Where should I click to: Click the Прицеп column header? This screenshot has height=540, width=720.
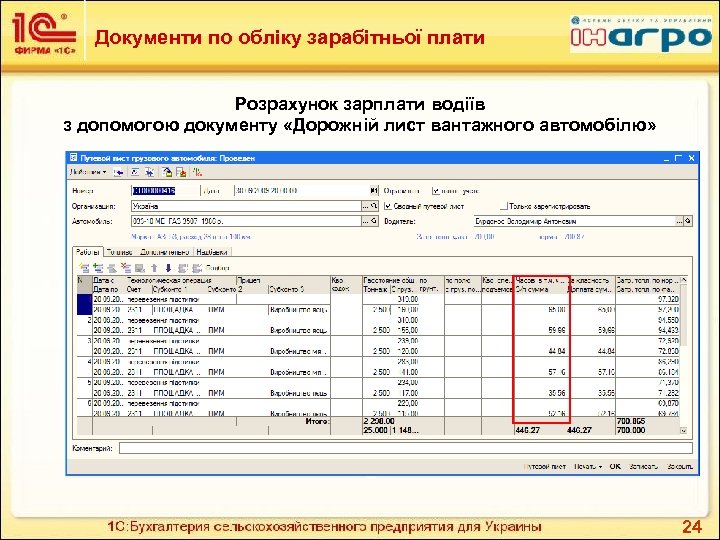283,280
